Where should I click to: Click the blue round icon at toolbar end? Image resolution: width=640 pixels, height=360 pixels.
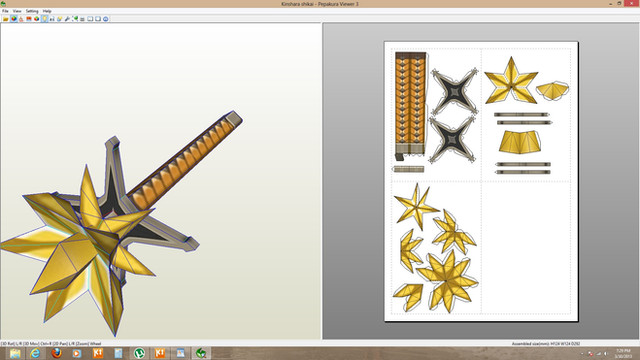pos(106,19)
